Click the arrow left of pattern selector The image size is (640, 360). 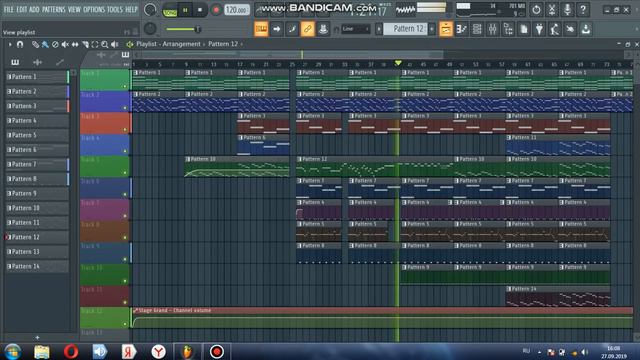[379, 29]
